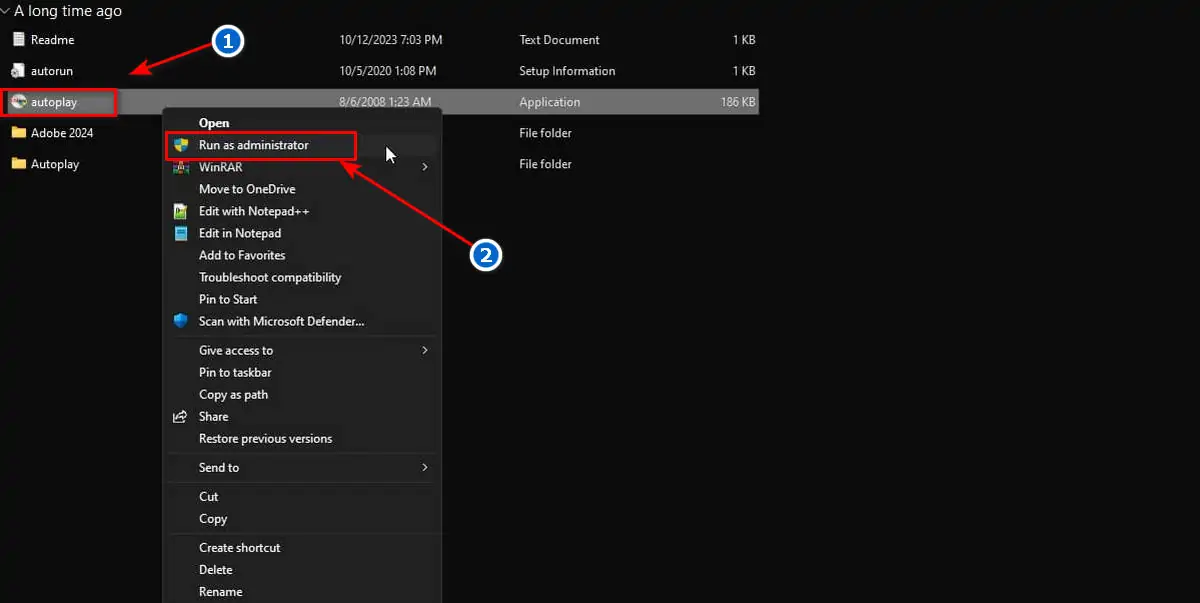Click the autorun setup file icon
This screenshot has height=603, width=1200.
[x=18, y=71]
